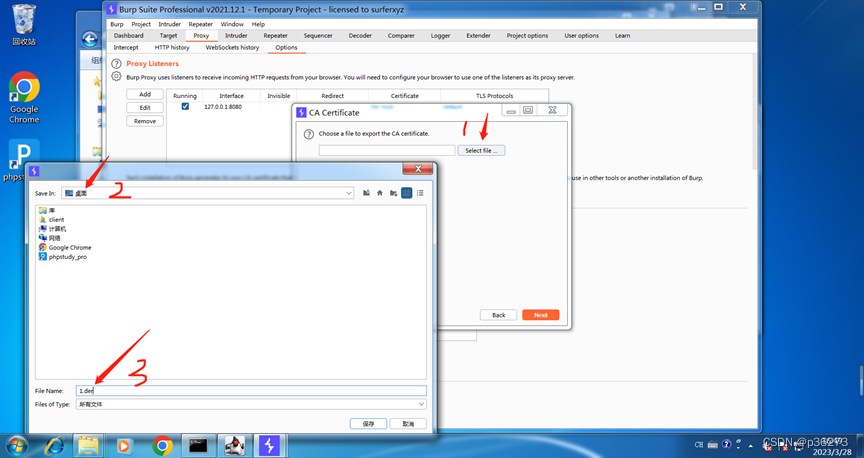The image size is (864, 458).
Task: Click the CA certificate file path field
Action: point(387,150)
